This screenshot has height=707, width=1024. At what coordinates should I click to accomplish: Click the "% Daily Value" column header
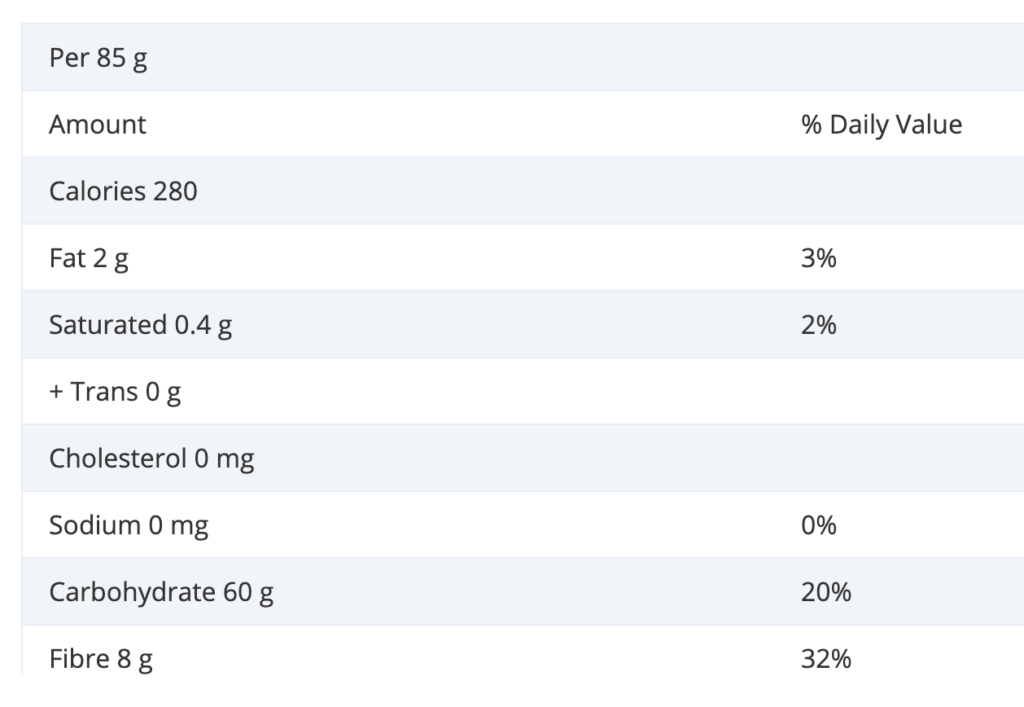point(881,125)
